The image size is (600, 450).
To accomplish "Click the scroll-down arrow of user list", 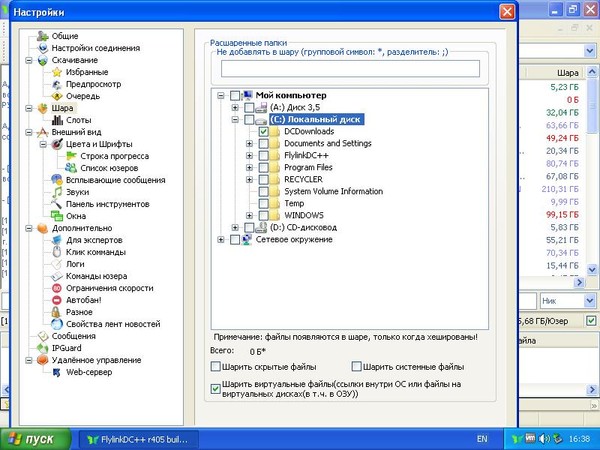I will [x=592, y=269].
